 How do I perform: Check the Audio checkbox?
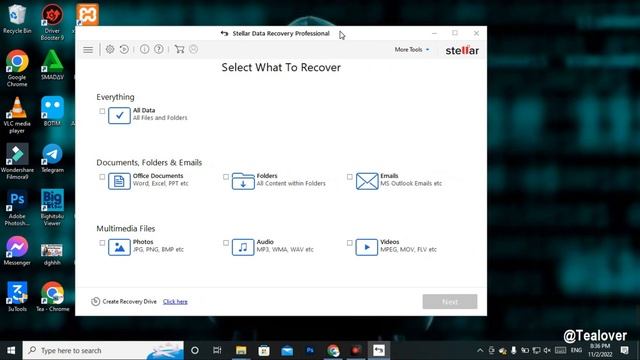226,243
